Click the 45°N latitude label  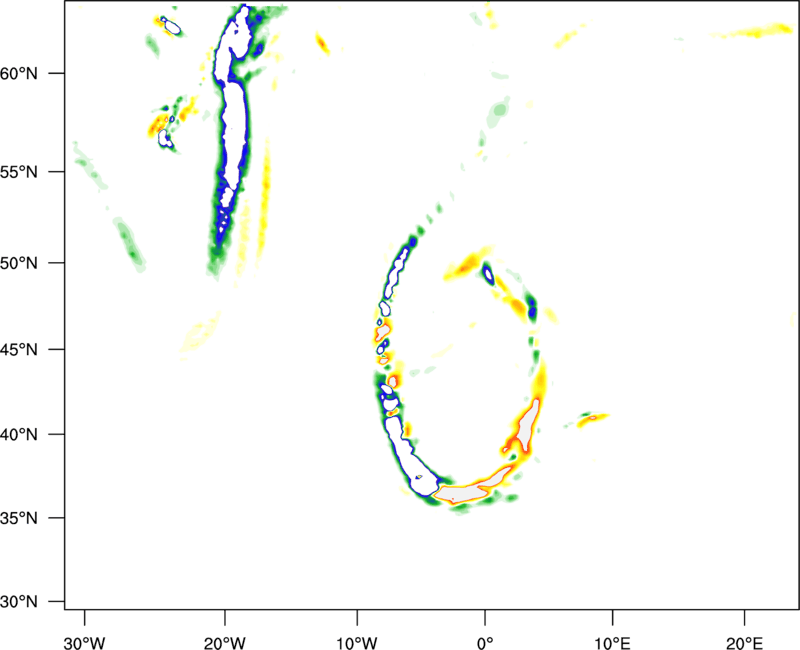tap(19, 350)
